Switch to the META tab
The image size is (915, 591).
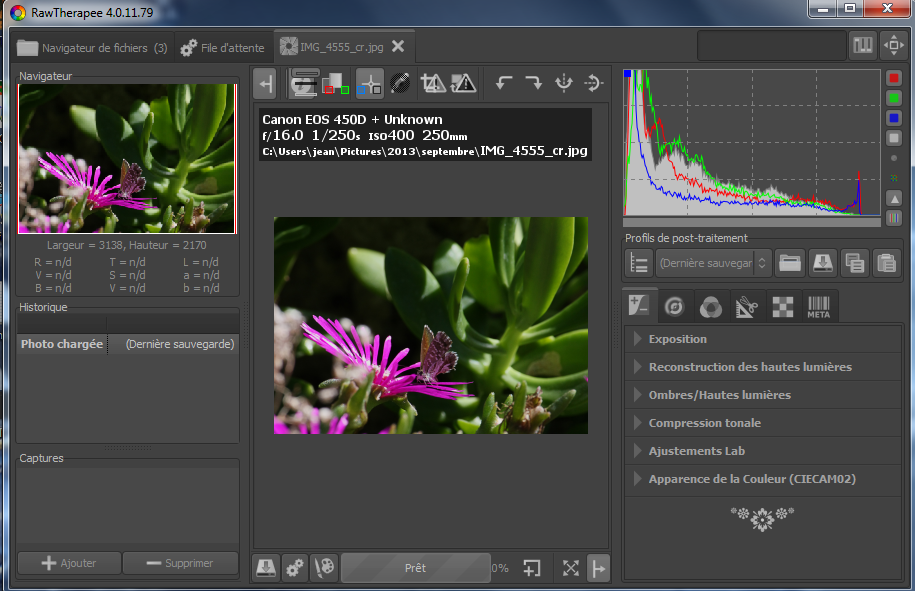(x=819, y=307)
